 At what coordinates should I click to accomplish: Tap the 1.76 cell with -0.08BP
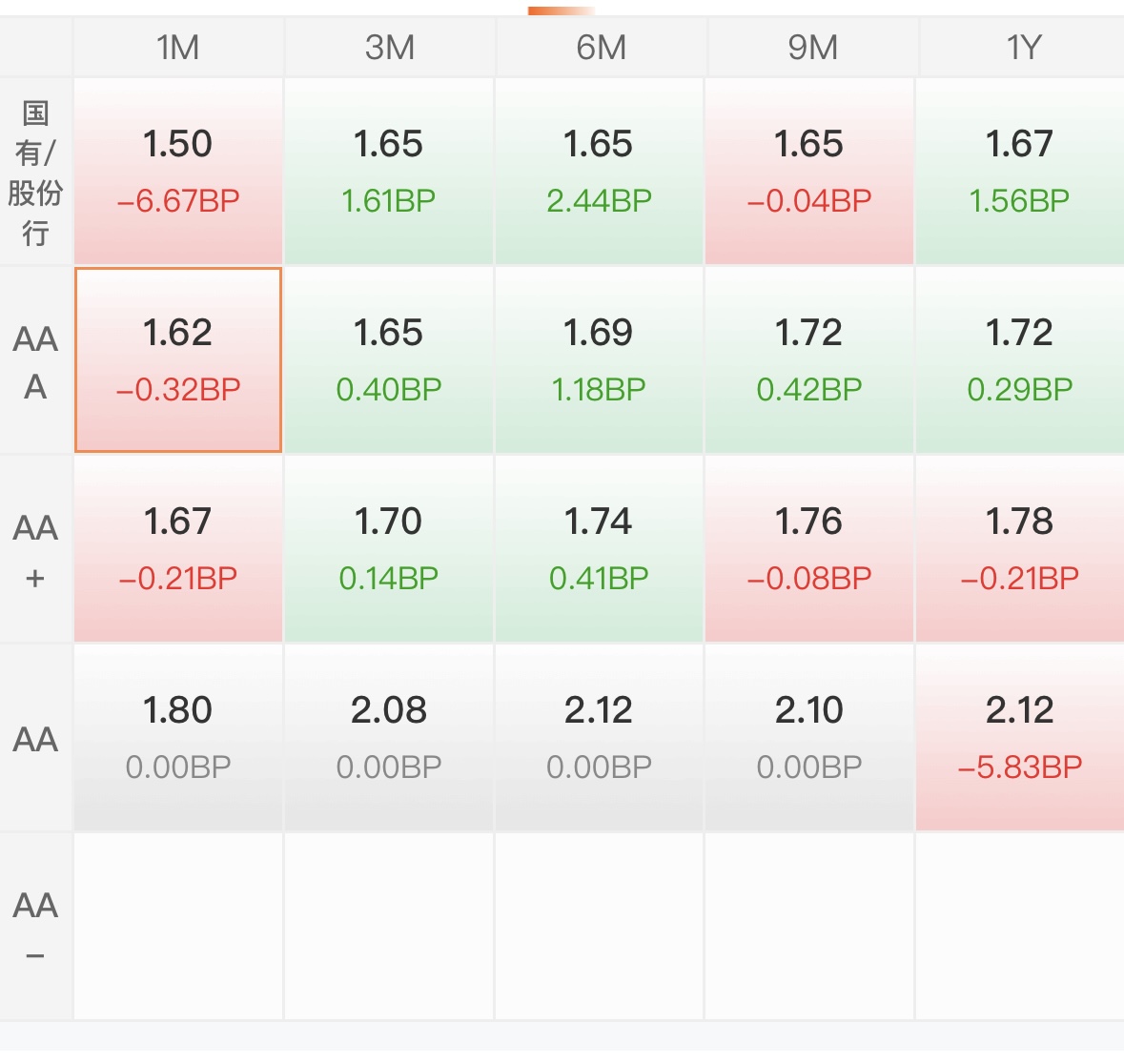click(x=809, y=549)
